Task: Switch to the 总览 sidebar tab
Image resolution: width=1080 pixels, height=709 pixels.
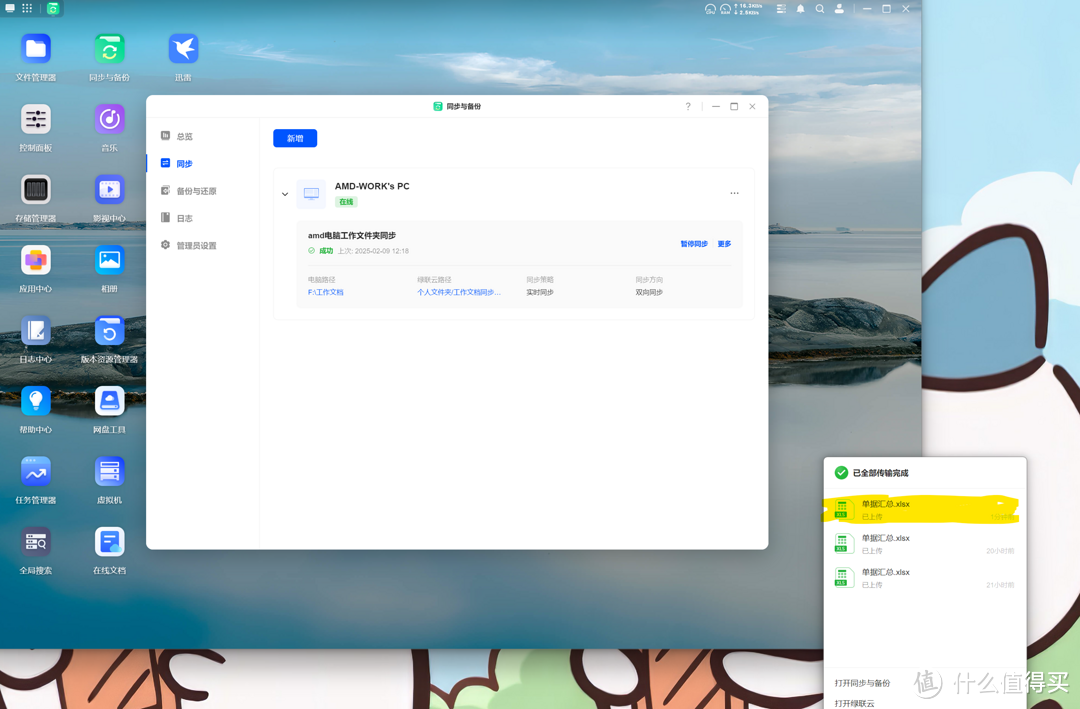Action: pos(184,137)
